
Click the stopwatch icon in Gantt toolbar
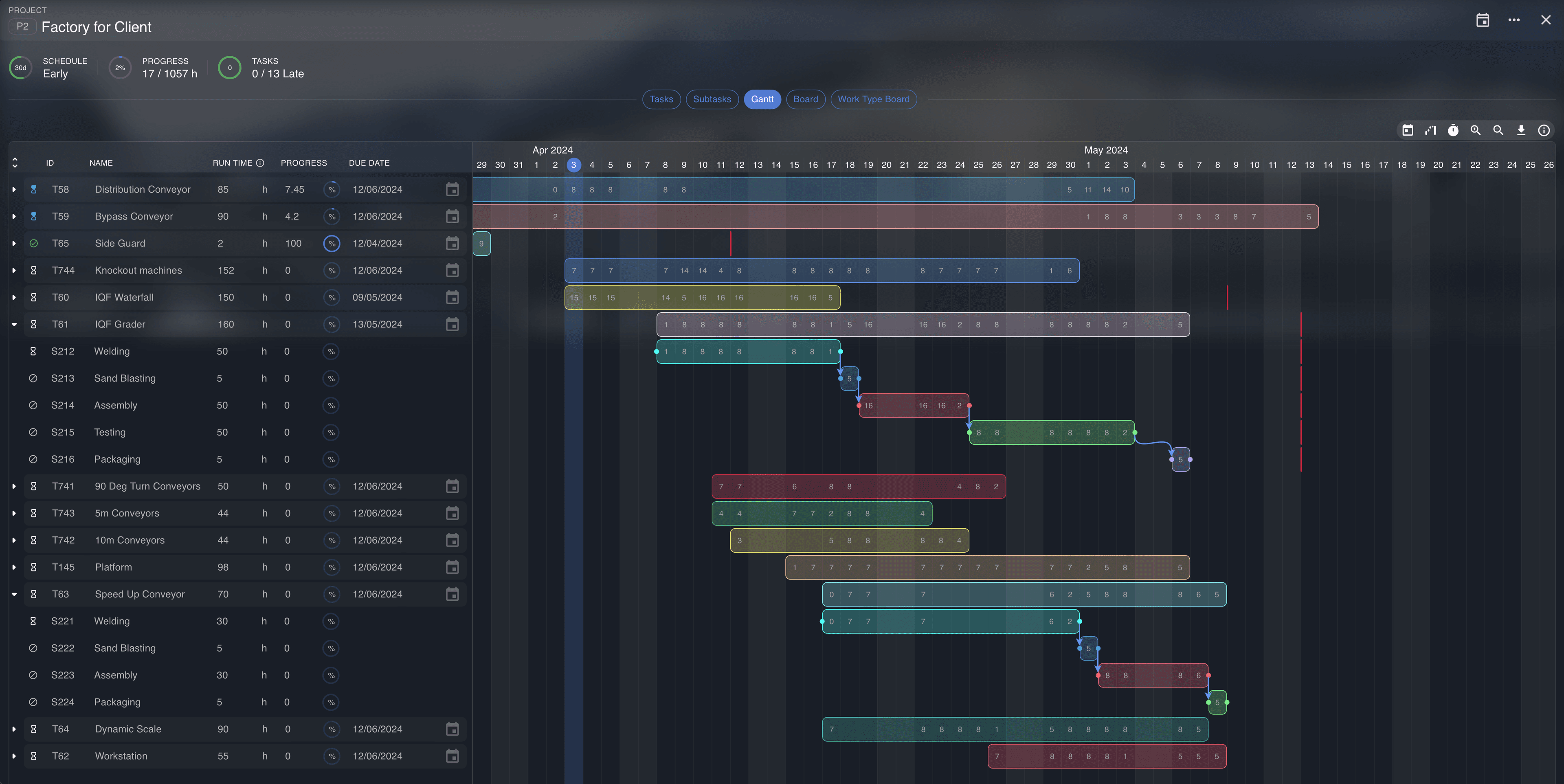[1453, 131]
